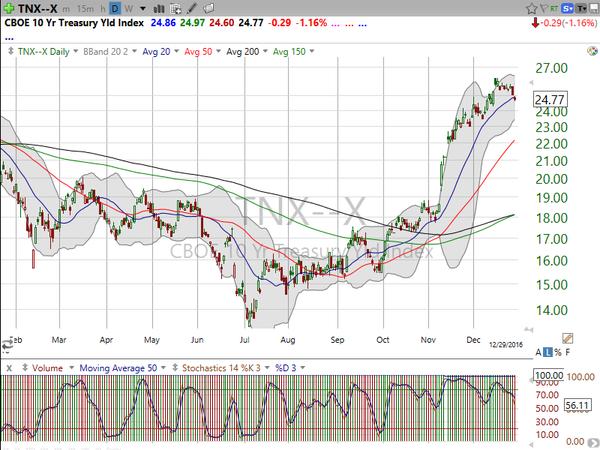Click the X to close the Volume pane
The width and height of the screenshot is (600, 450).
click(9, 368)
